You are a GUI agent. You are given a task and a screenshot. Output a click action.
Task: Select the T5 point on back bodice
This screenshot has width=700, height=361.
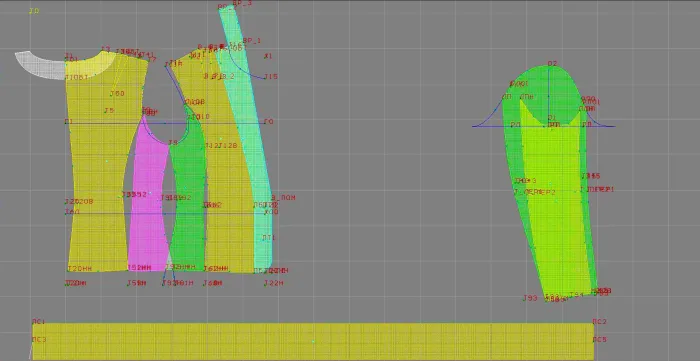tap(109, 111)
